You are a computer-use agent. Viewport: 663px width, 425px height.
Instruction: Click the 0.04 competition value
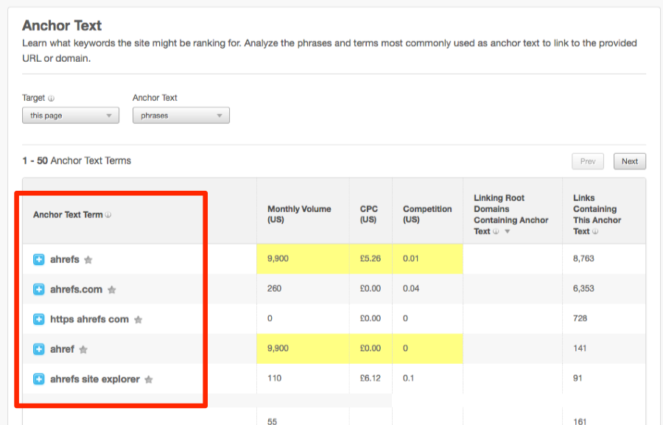[411, 288]
